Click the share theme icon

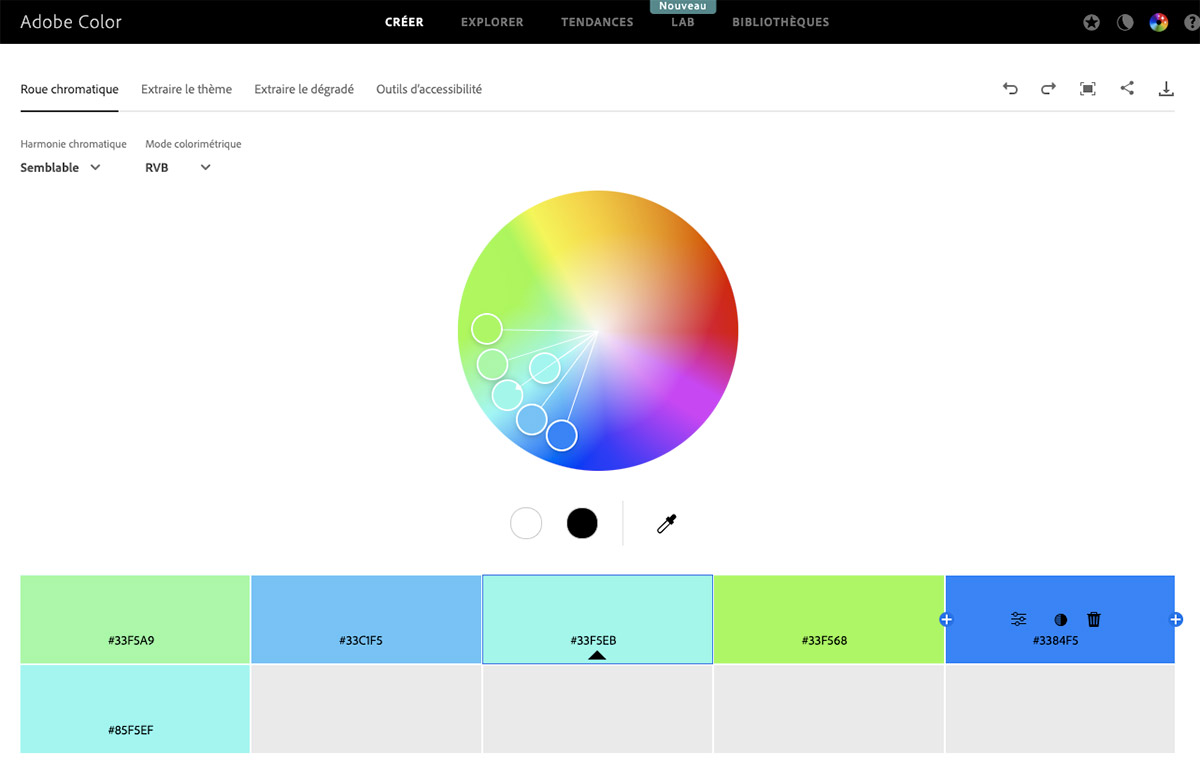click(1127, 88)
